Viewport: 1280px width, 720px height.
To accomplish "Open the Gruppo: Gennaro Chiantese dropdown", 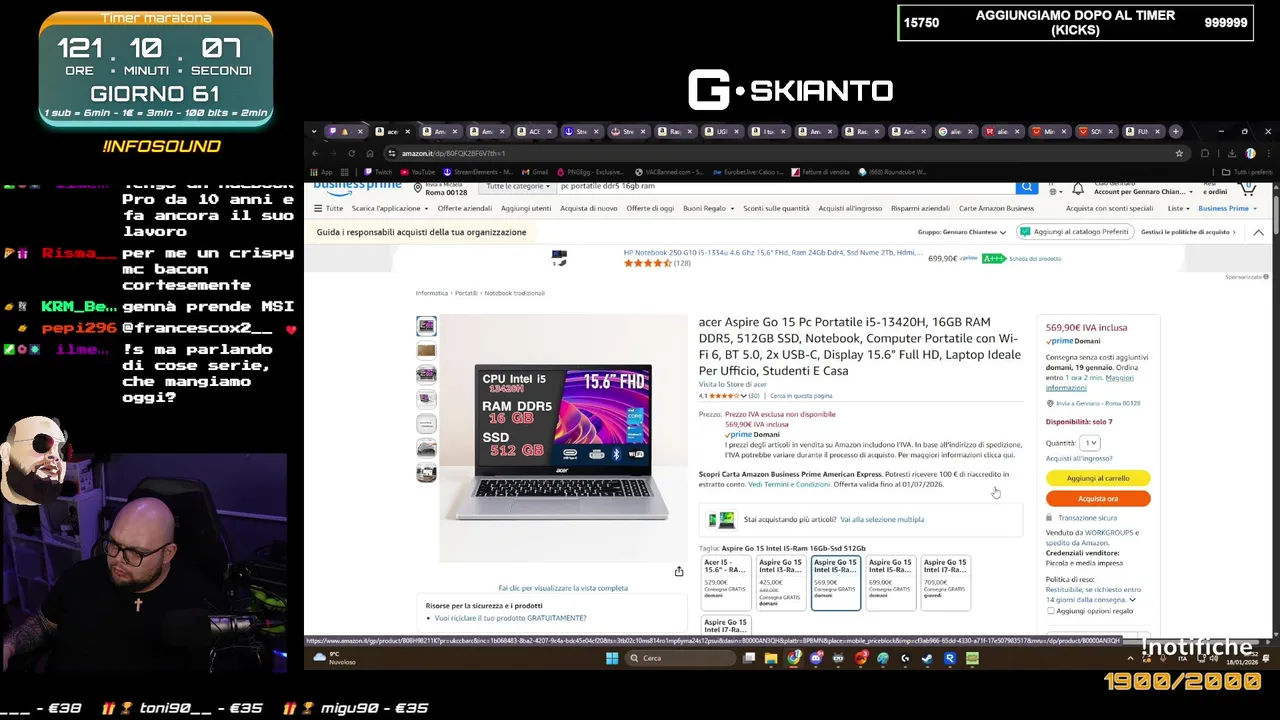I will click(x=961, y=232).
